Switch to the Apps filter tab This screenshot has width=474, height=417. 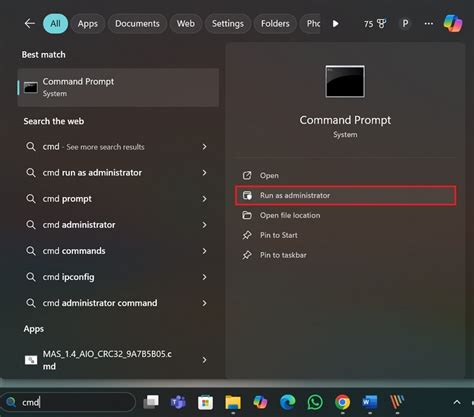tap(88, 24)
